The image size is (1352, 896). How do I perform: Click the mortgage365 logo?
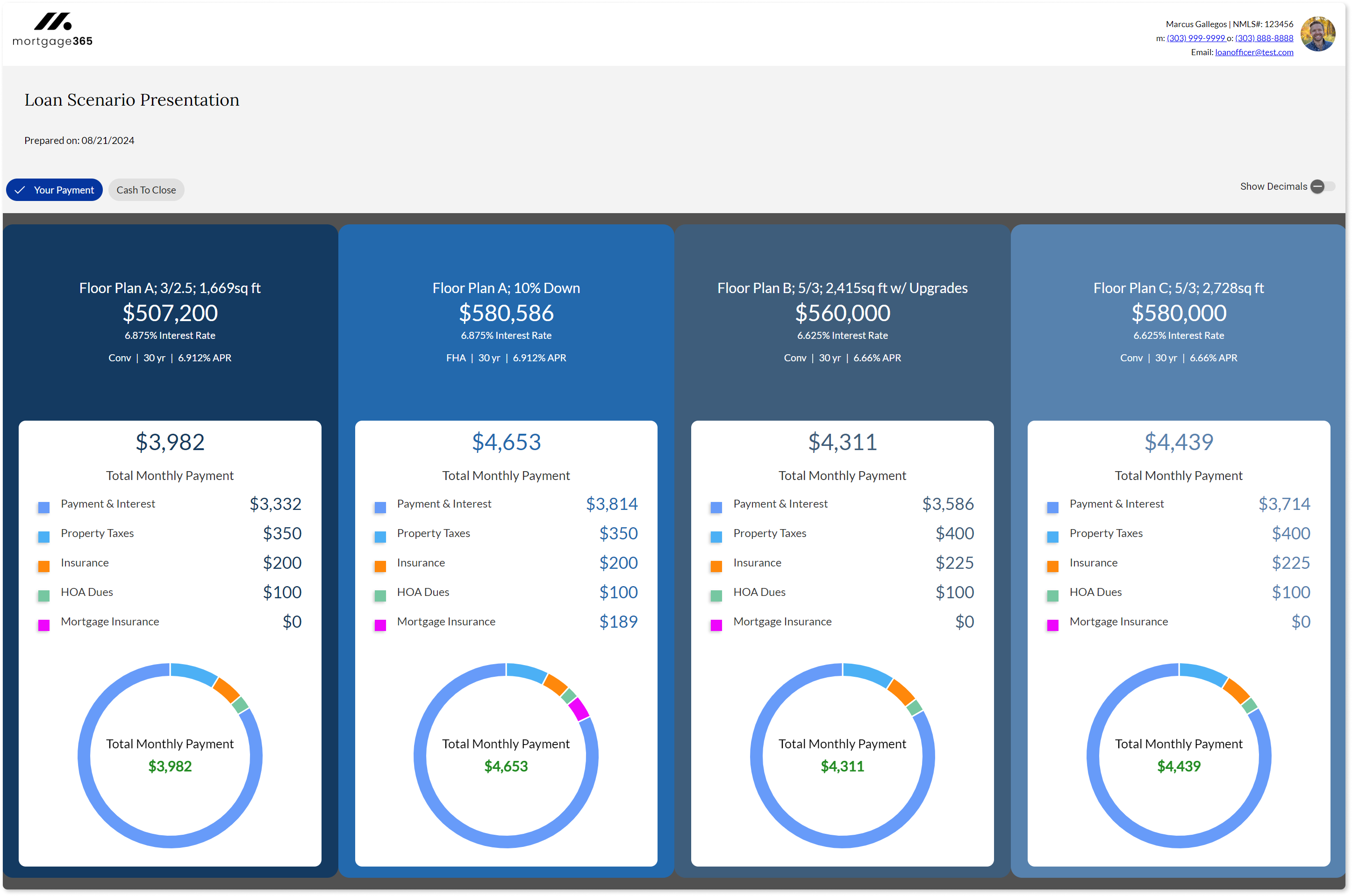(x=52, y=30)
